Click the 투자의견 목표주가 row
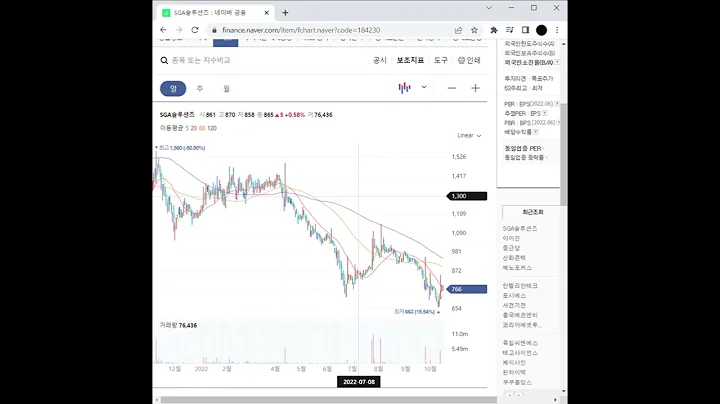 click(x=529, y=79)
